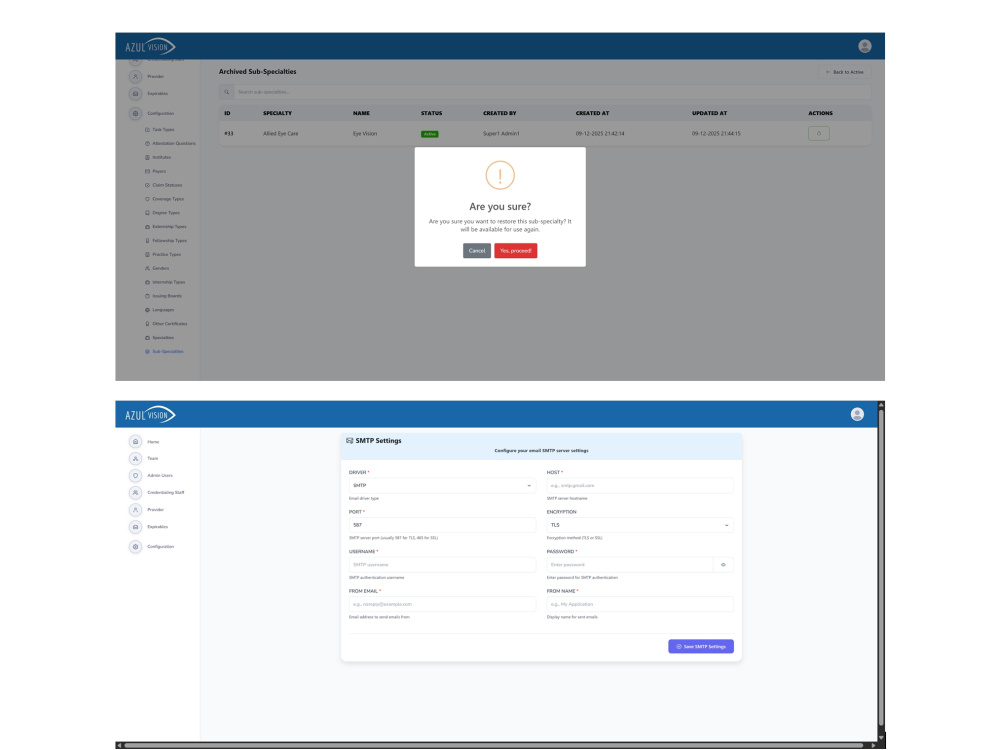Click the scroll-up arrow on vertical scrollbar
The width and height of the screenshot is (1000, 750).
881,405
